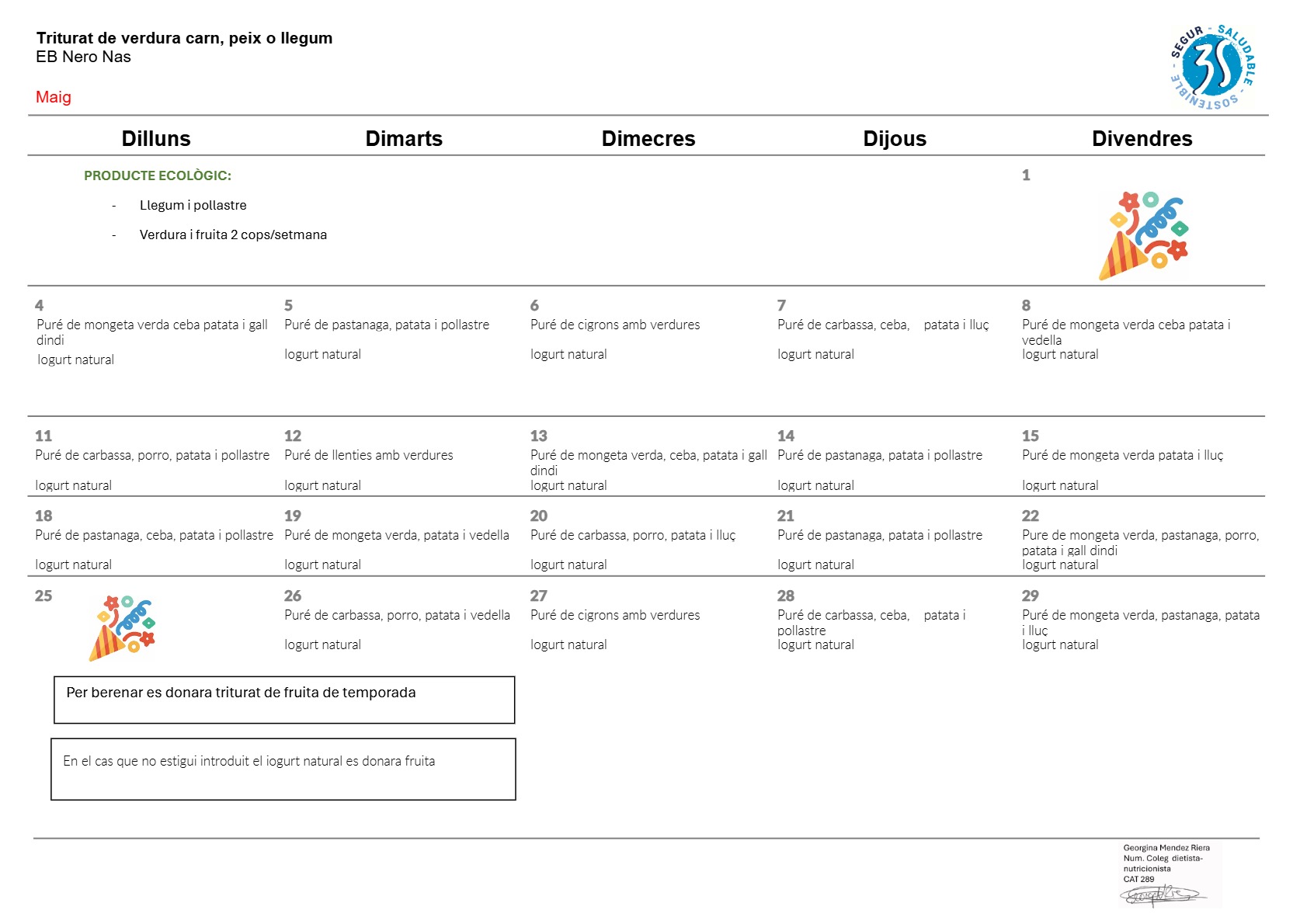Select the Divendres column header

(1142, 138)
